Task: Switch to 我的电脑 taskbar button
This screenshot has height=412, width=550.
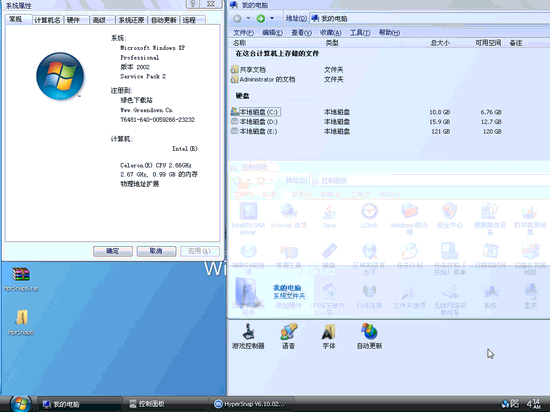Action: [79, 404]
